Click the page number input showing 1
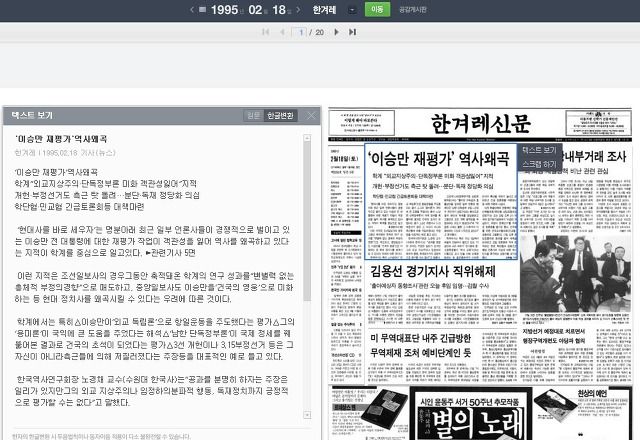This screenshot has width=640, height=440. (299, 32)
